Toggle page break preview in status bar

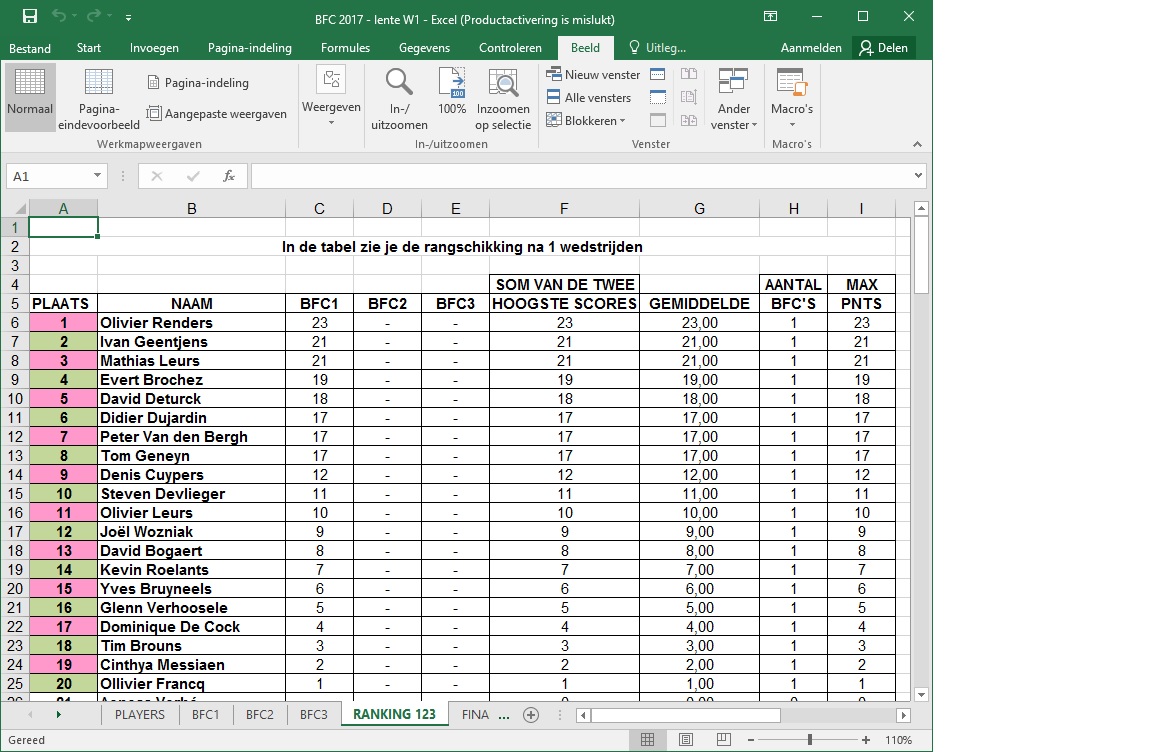tap(723, 740)
